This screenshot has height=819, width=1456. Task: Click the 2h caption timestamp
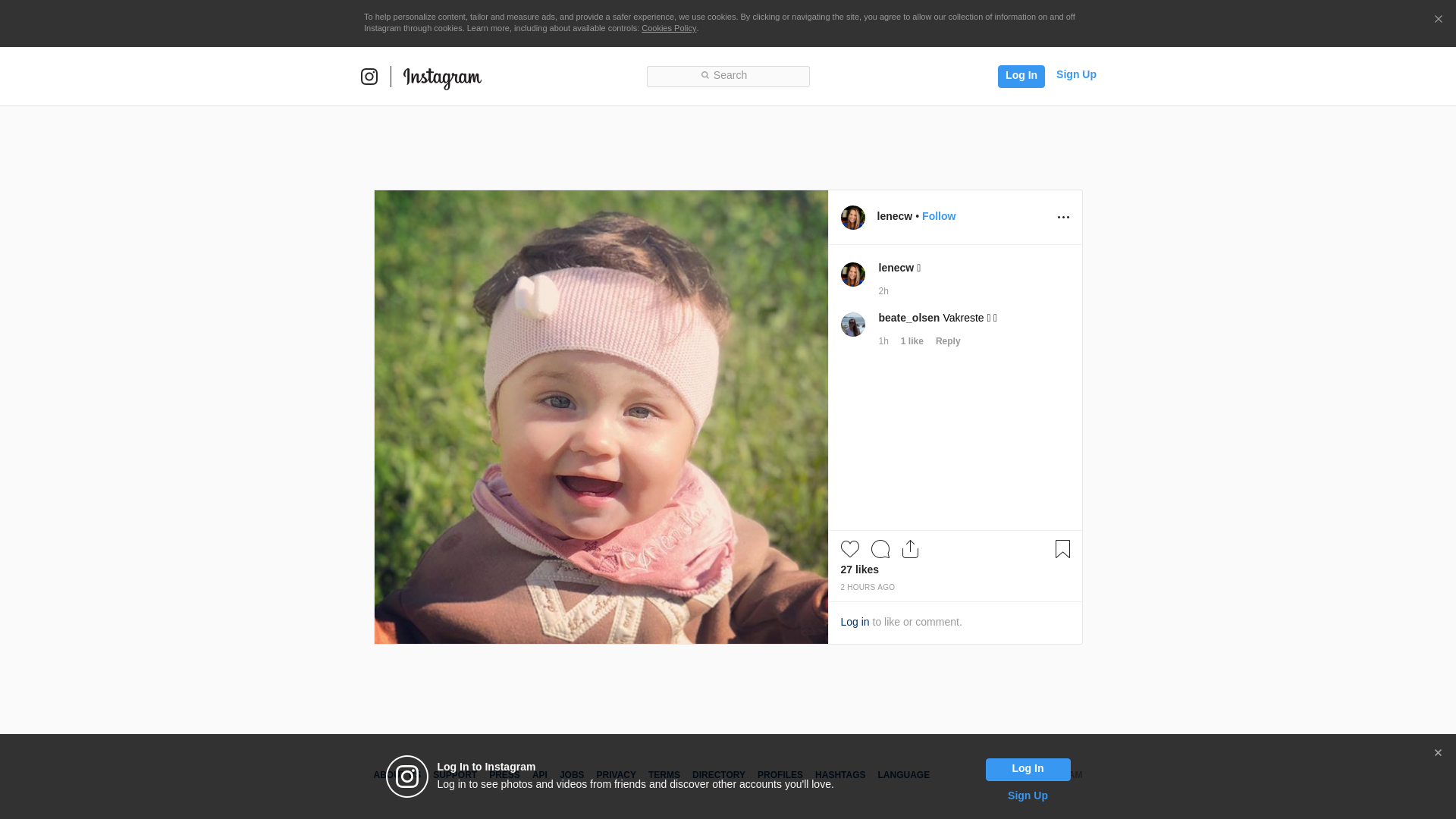[x=883, y=292]
